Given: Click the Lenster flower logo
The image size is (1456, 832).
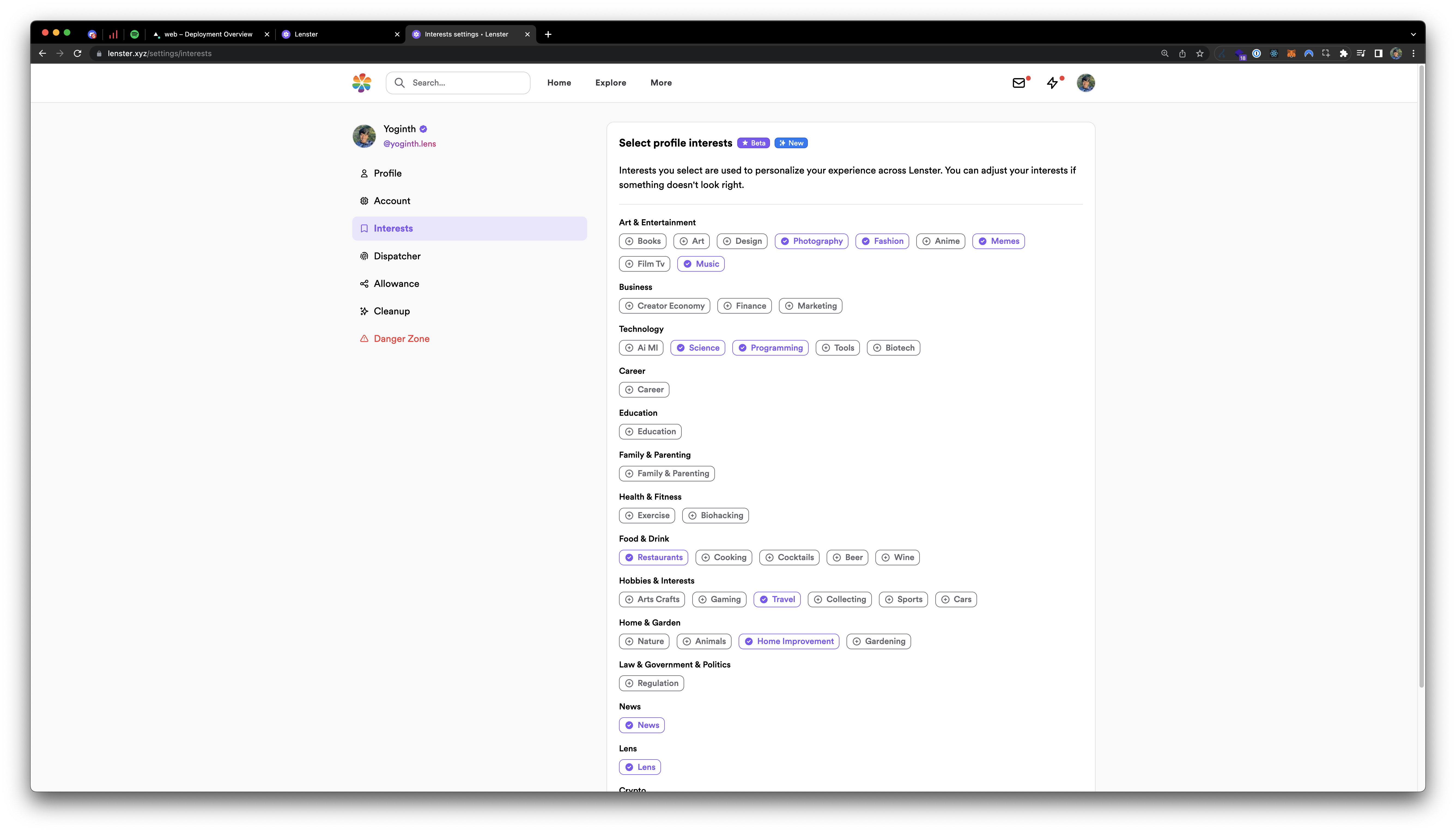Looking at the screenshot, I should (x=361, y=83).
